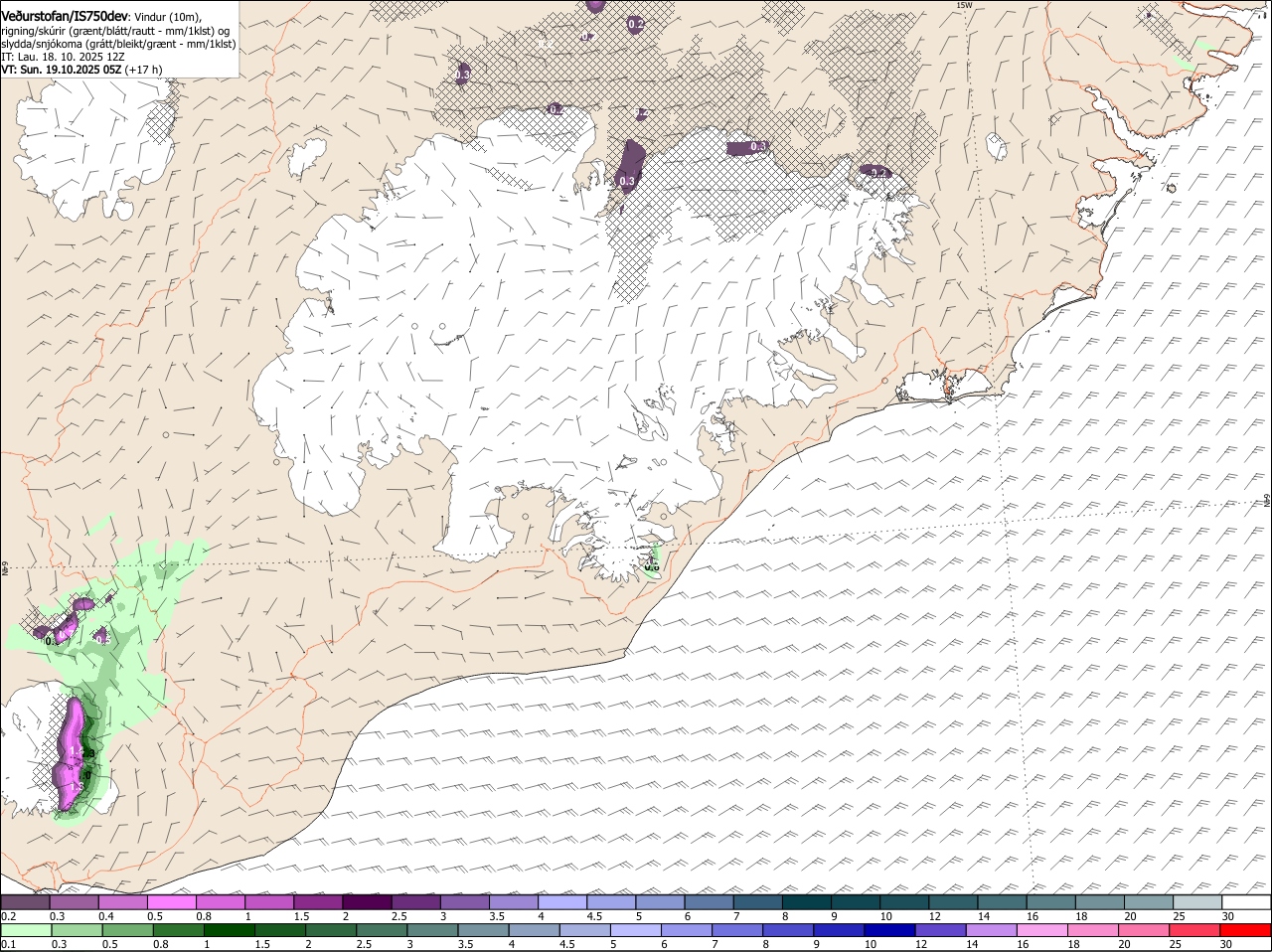This screenshot has width=1272, height=952.
Task: Click the '0.1' label under the bottom legend row
Action: click(x=8, y=944)
